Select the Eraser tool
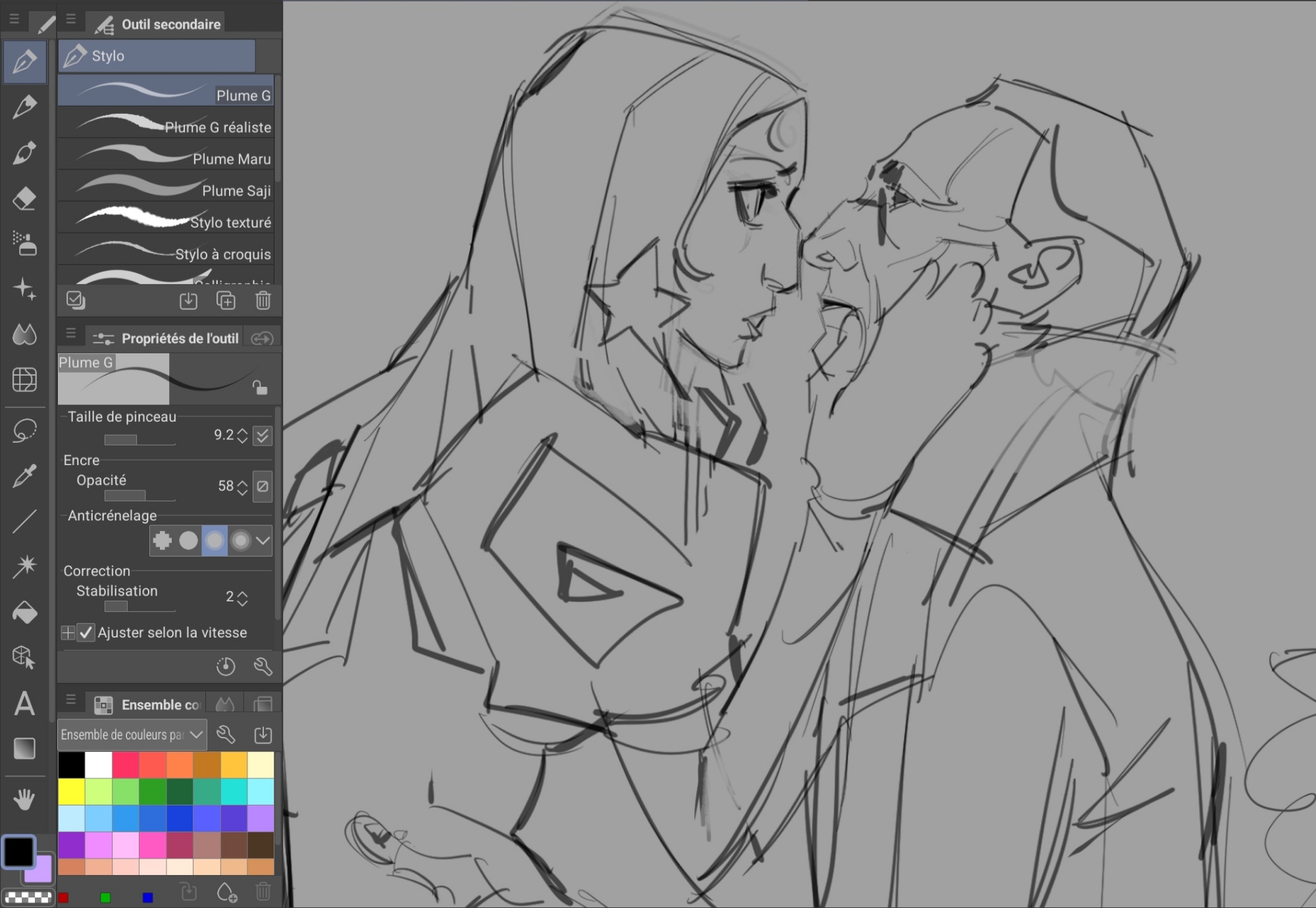The height and width of the screenshot is (908, 1316). click(x=24, y=199)
